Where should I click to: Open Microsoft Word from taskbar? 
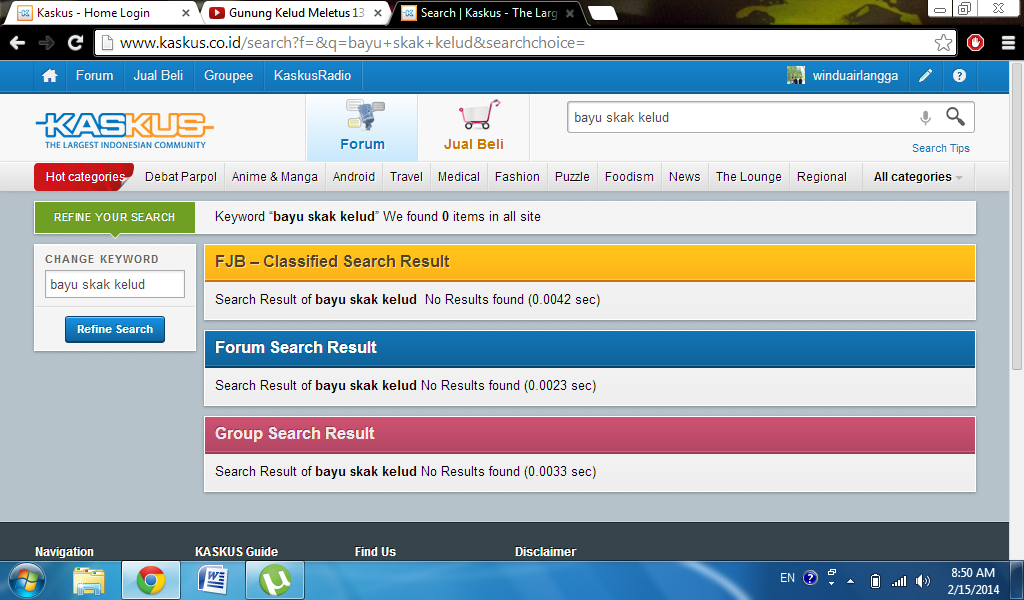click(213, 580)
